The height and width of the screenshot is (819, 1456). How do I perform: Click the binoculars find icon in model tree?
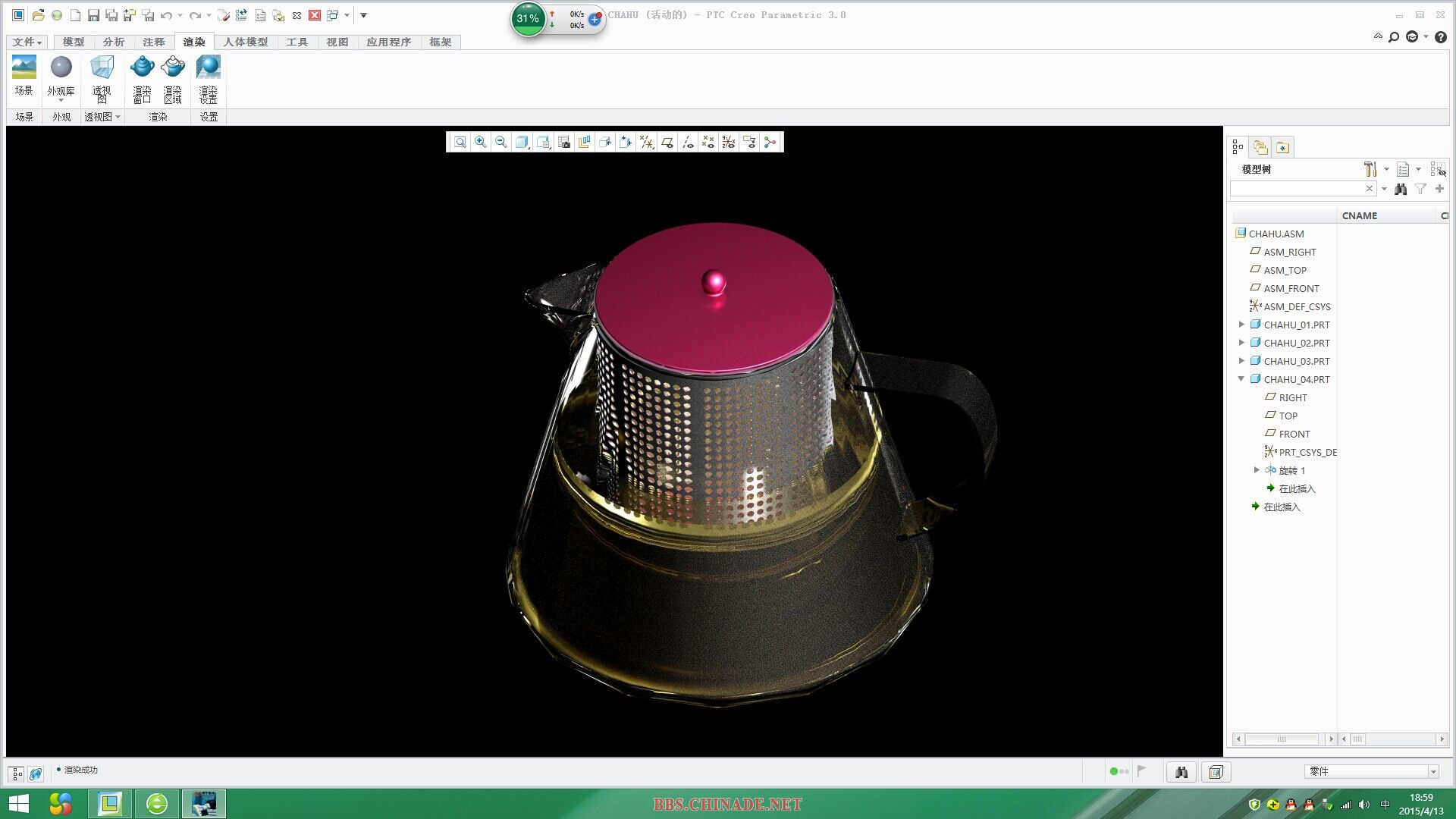pos(1401,189)
